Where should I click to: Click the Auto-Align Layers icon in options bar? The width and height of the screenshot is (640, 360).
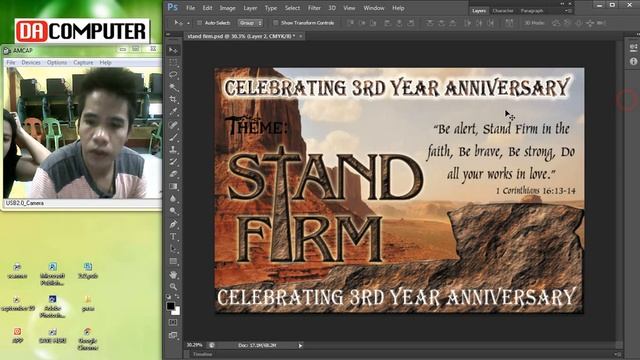(x=509, y=23)
